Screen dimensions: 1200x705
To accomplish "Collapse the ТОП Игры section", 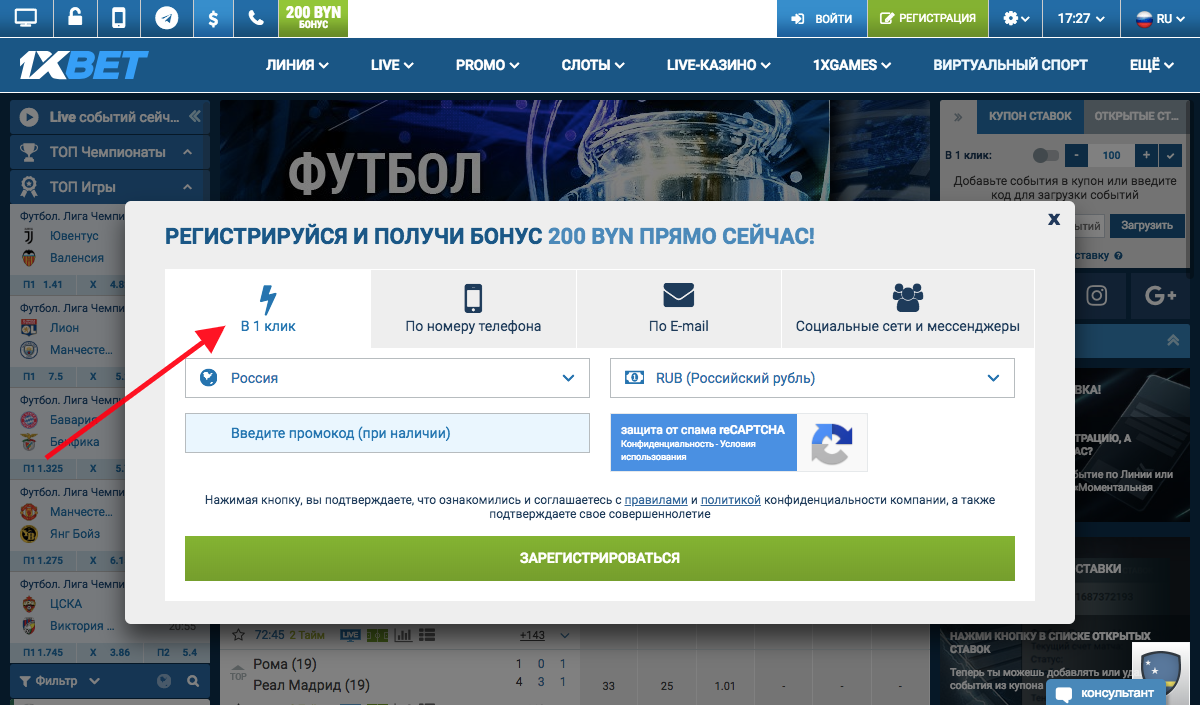I will coord(187,187).
